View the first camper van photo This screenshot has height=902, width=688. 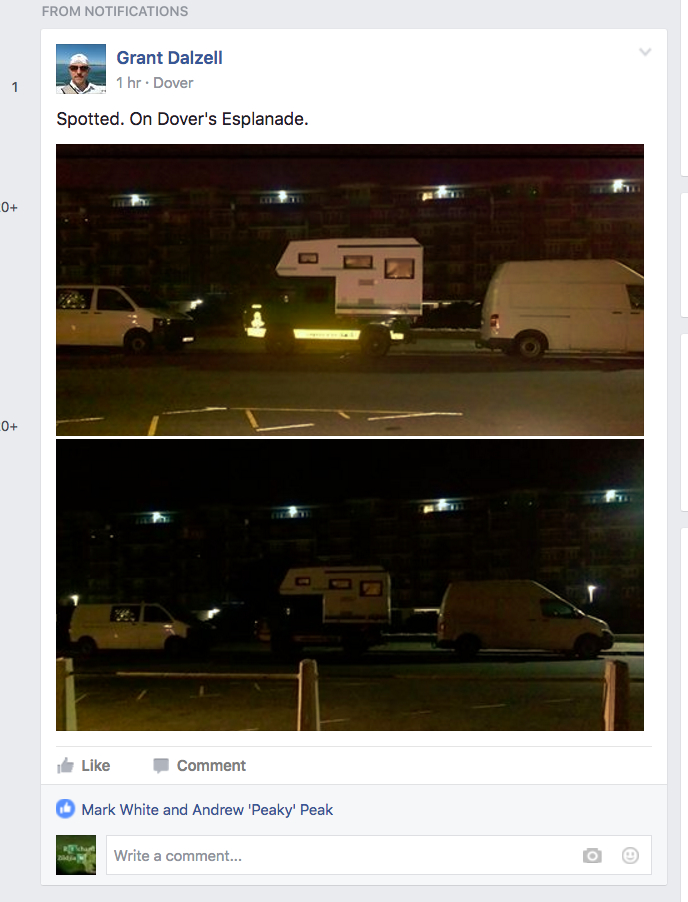(350, 289)
